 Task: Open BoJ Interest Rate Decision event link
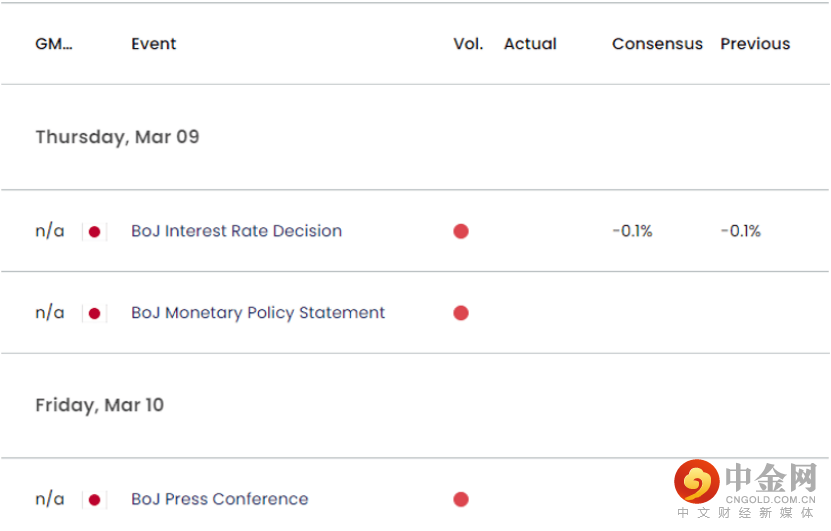[x=236, y=231]
